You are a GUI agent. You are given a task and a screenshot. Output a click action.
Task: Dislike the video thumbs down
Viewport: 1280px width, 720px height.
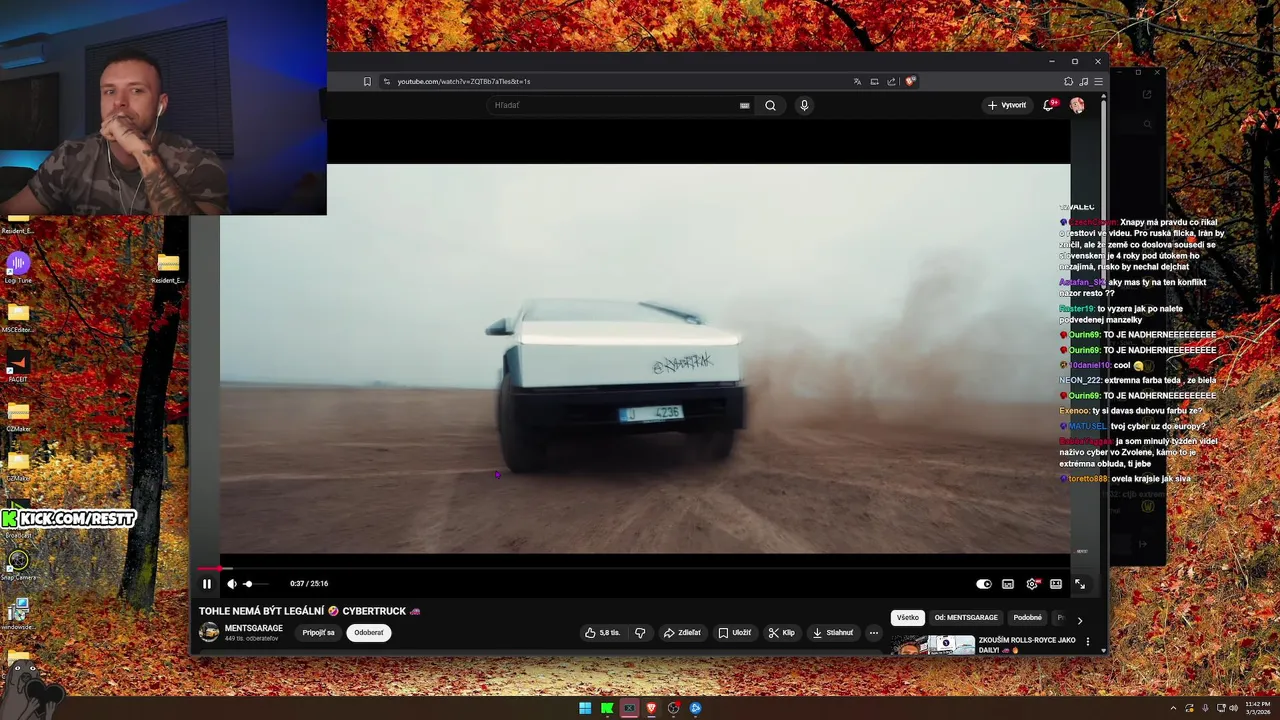(640, 633)
